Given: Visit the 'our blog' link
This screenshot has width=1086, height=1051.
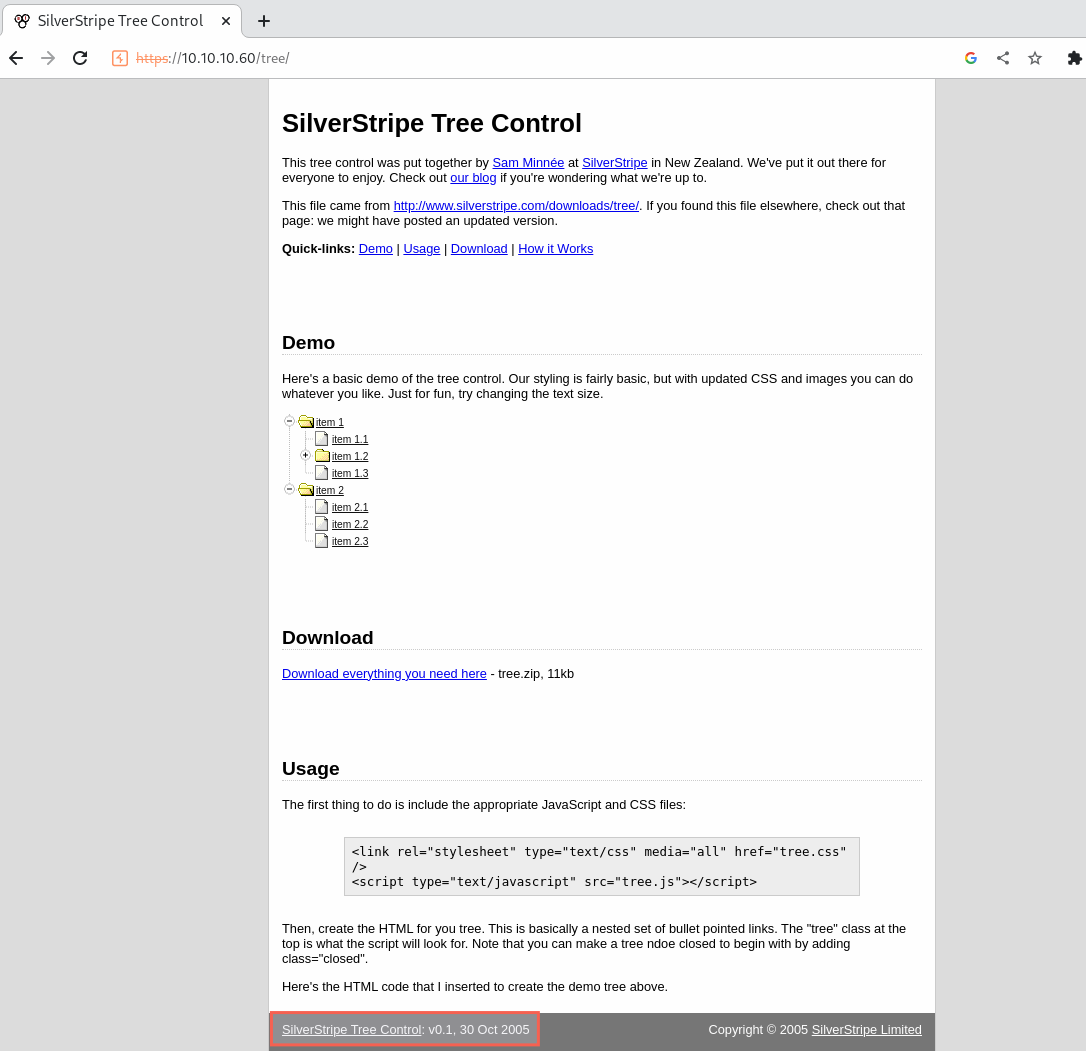Looking at the screenshot, I should pyautogui.click(x=473, y=178).
